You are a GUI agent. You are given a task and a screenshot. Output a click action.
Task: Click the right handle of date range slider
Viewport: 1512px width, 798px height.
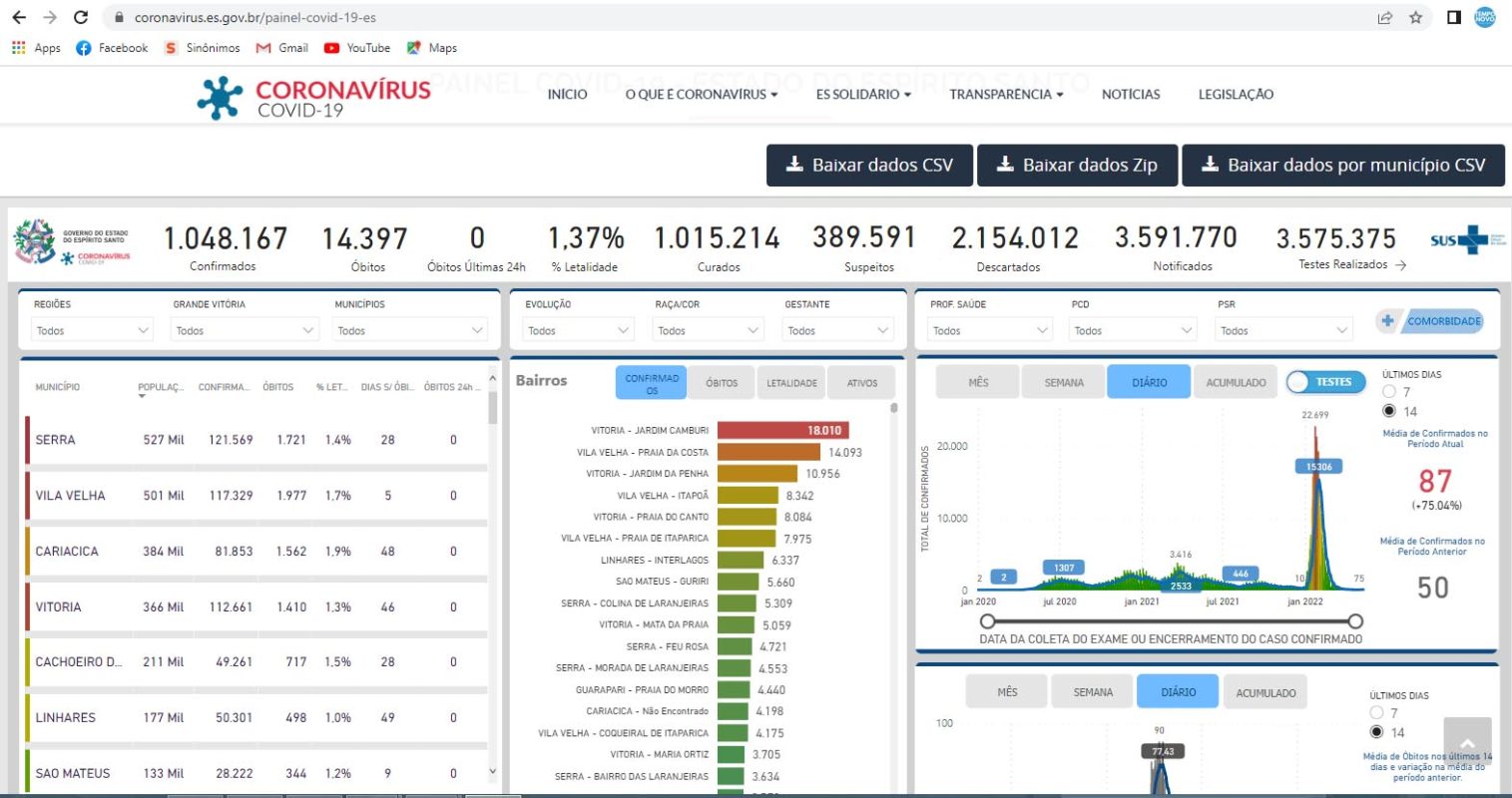coord(1354,621)
